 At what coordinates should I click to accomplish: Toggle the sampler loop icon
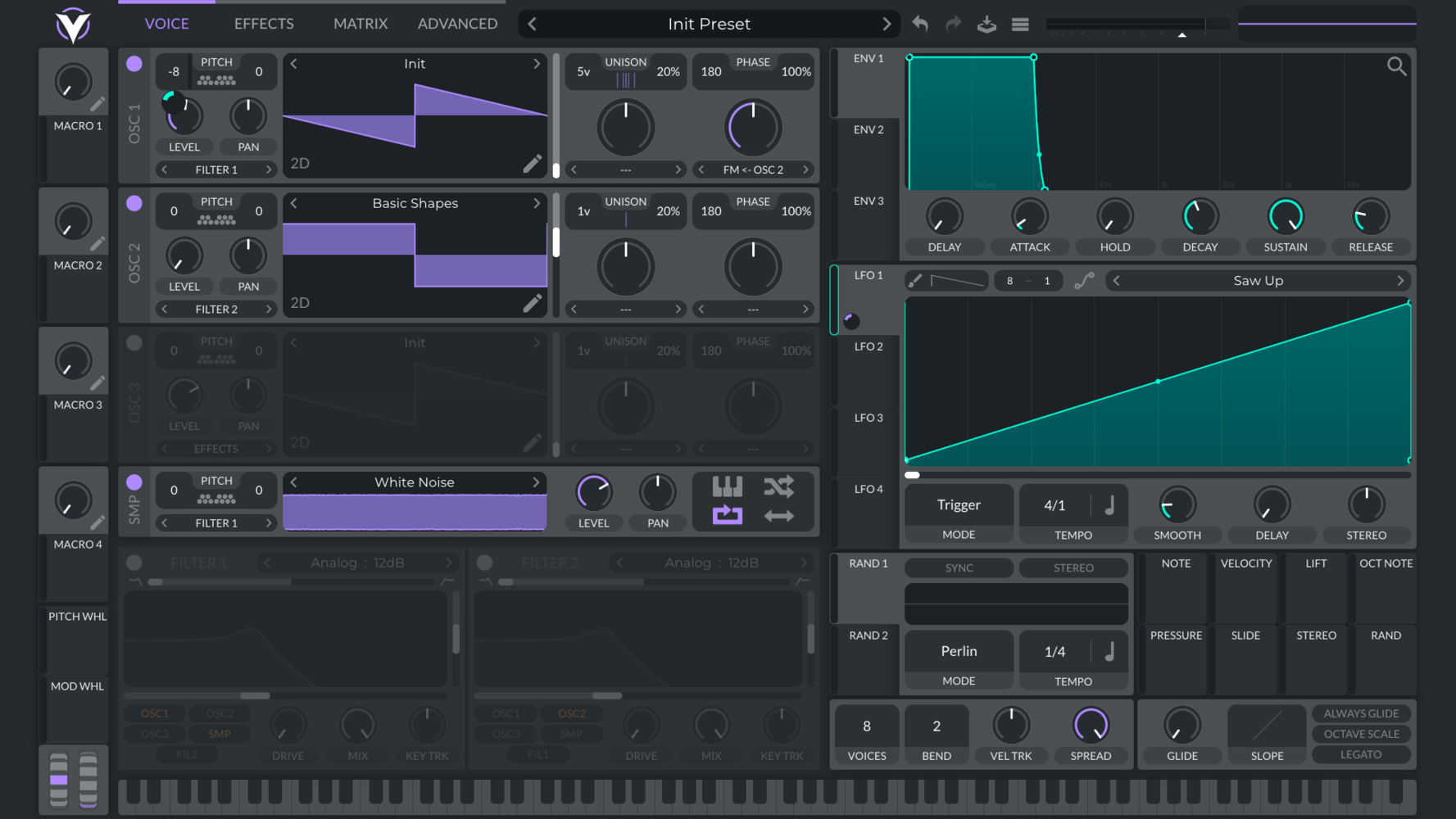pyautogui.click(x=727, y=515)
